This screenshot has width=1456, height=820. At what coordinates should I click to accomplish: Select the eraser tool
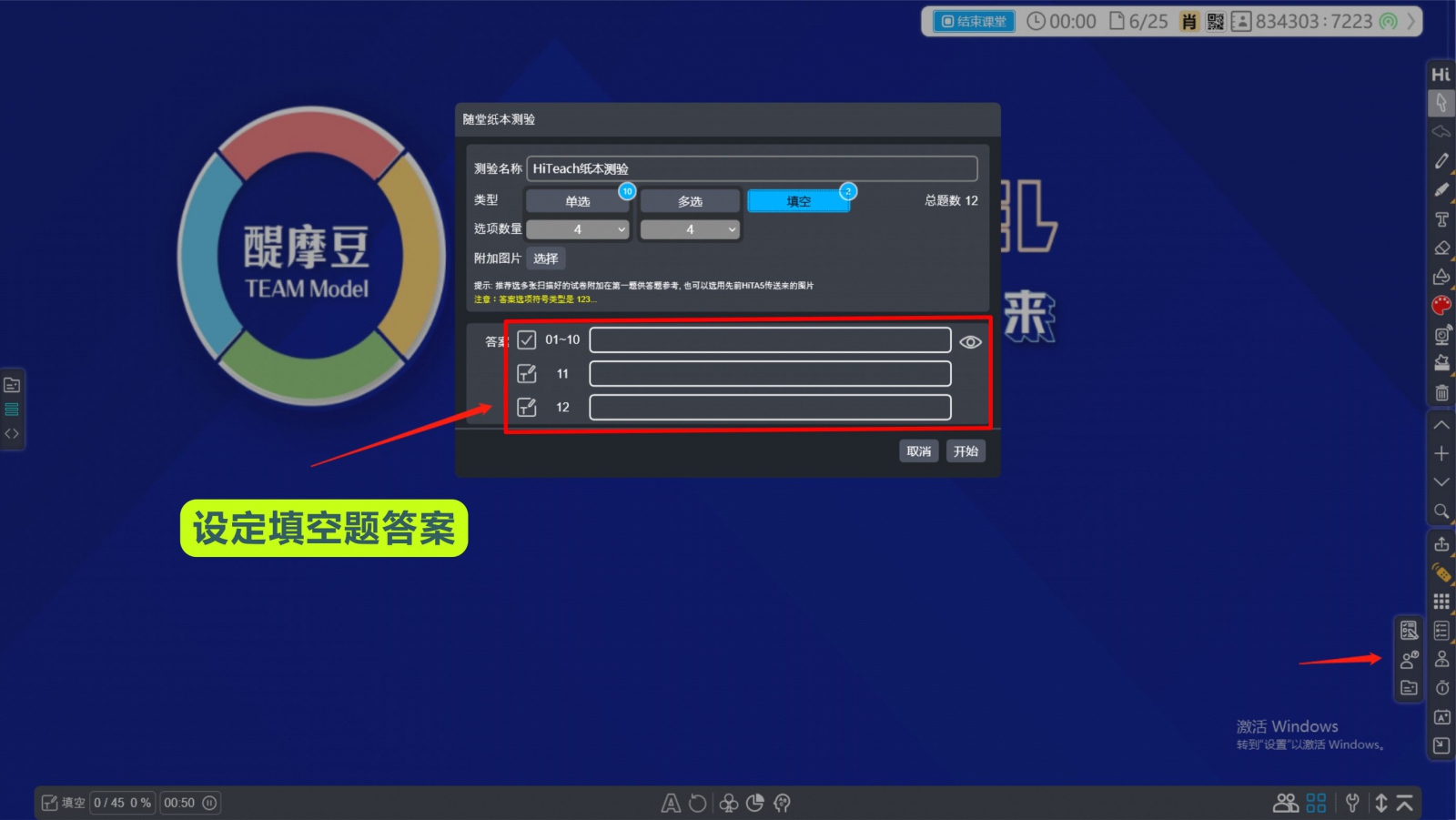point(1441,248)
